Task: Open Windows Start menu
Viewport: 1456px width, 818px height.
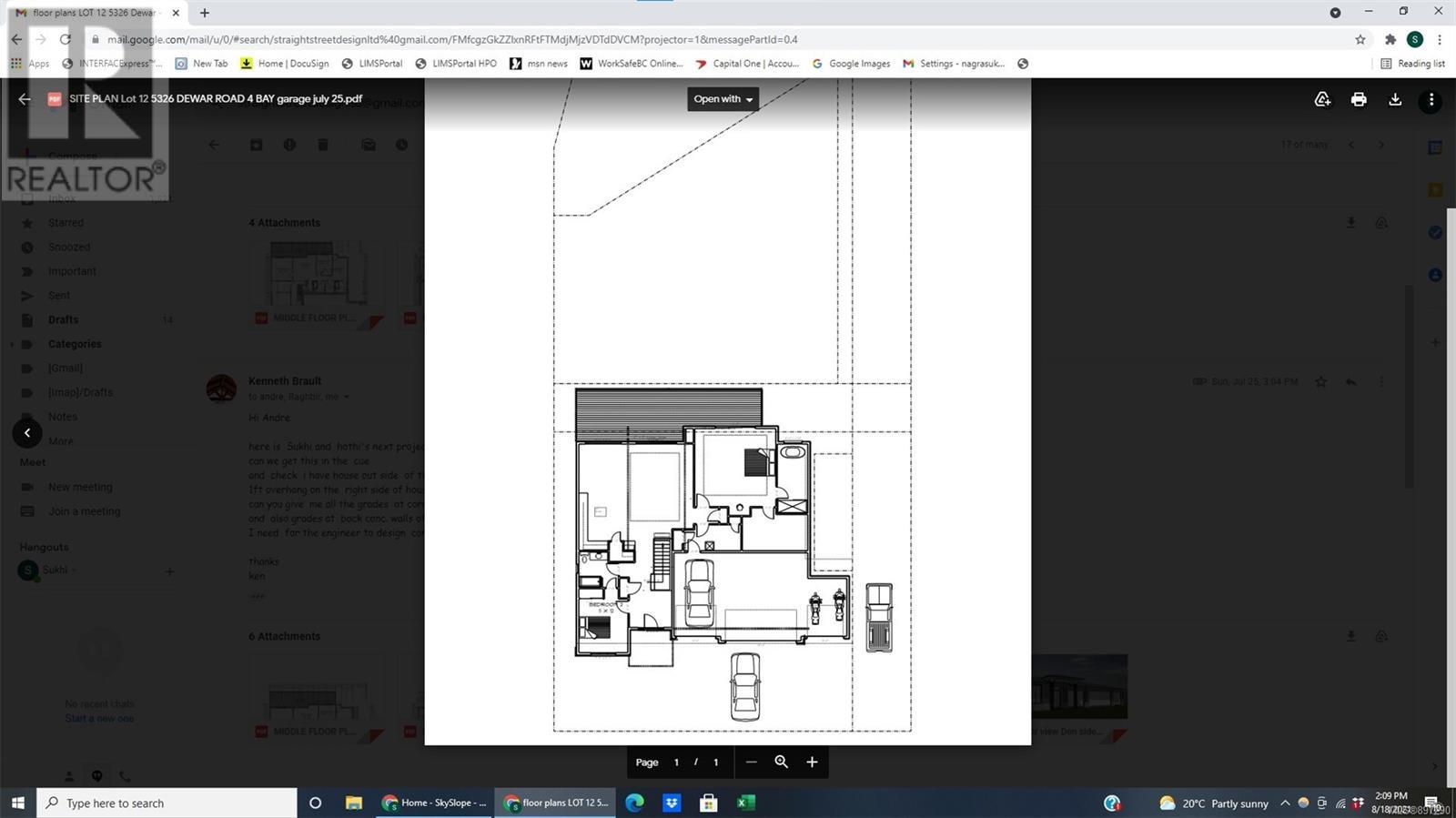Action: [17, 803]
